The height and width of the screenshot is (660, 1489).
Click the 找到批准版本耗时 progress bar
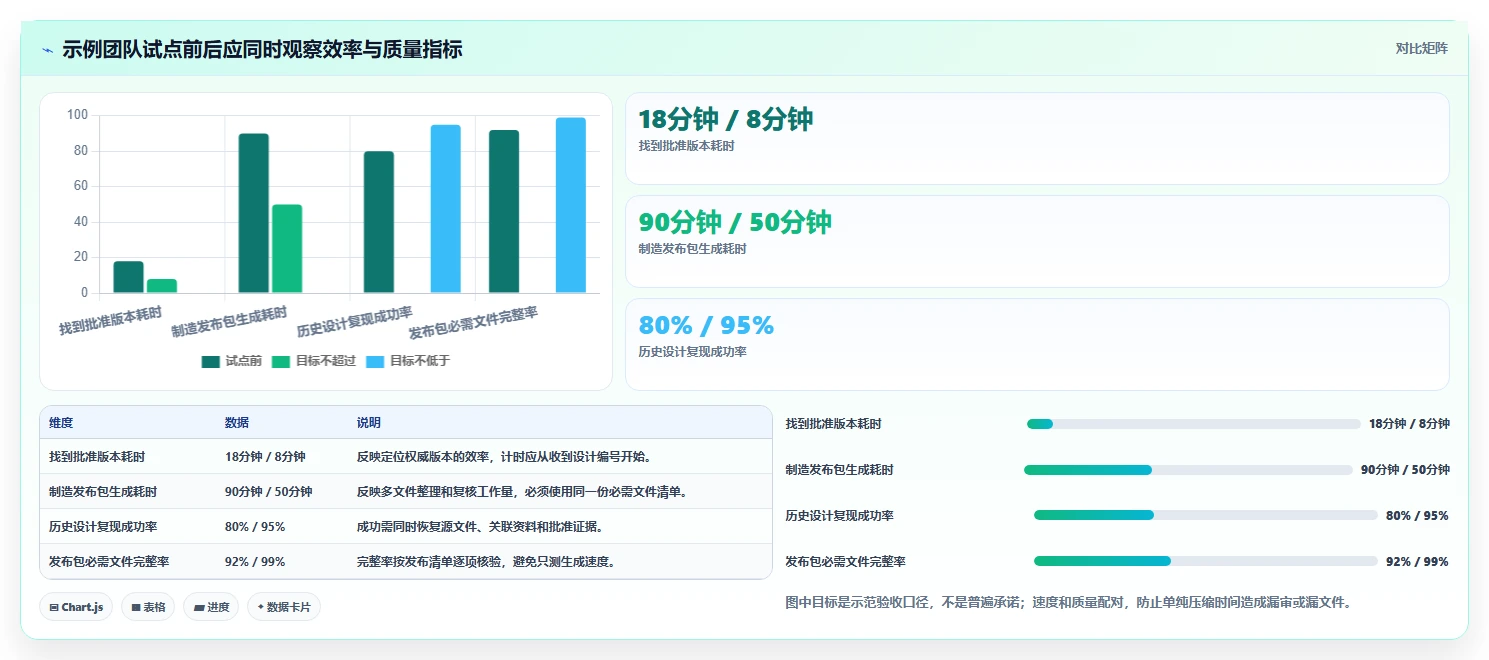click(1193, 424)
